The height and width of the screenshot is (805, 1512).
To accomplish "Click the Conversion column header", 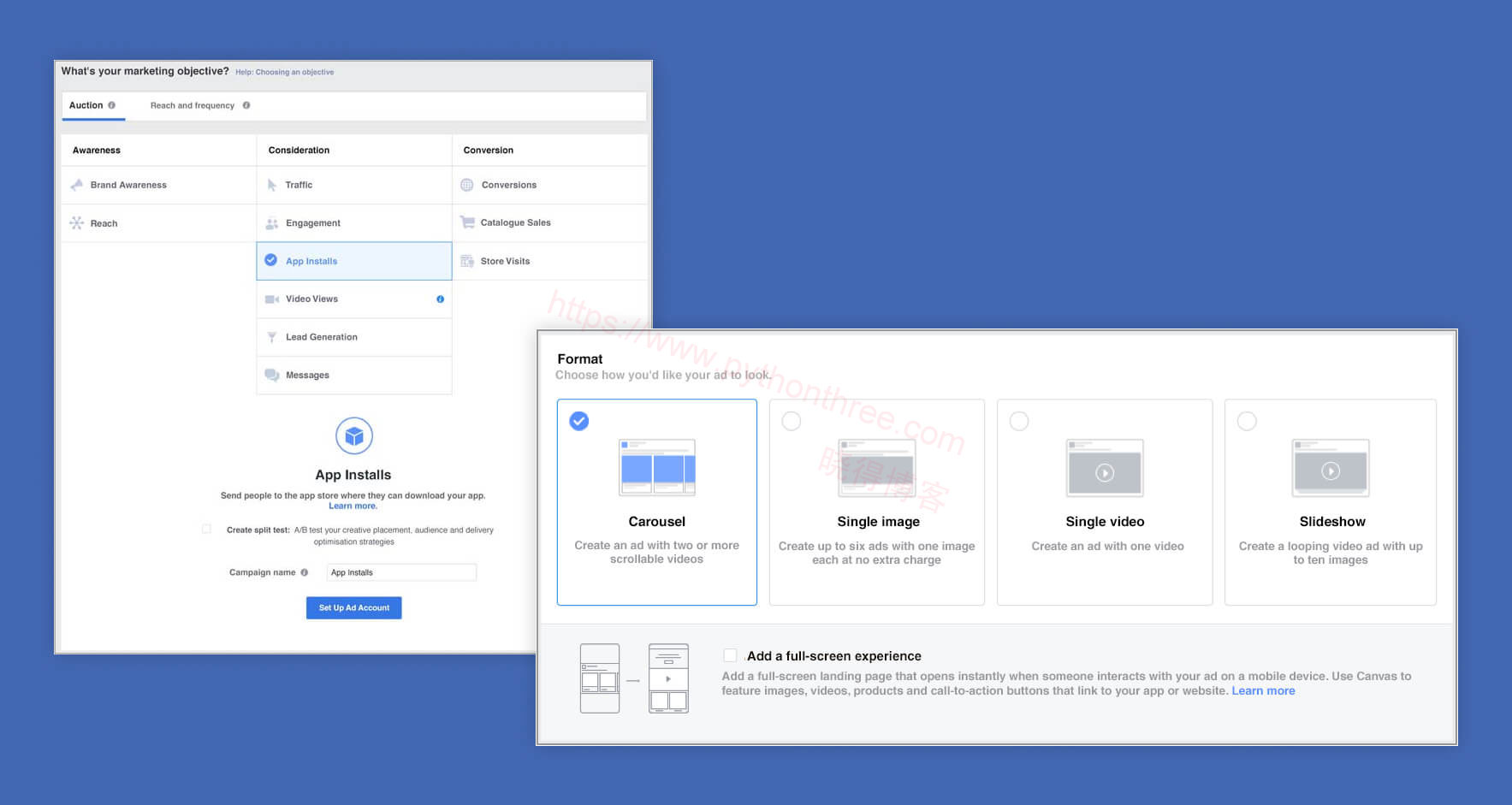I will tap(489, 150).
